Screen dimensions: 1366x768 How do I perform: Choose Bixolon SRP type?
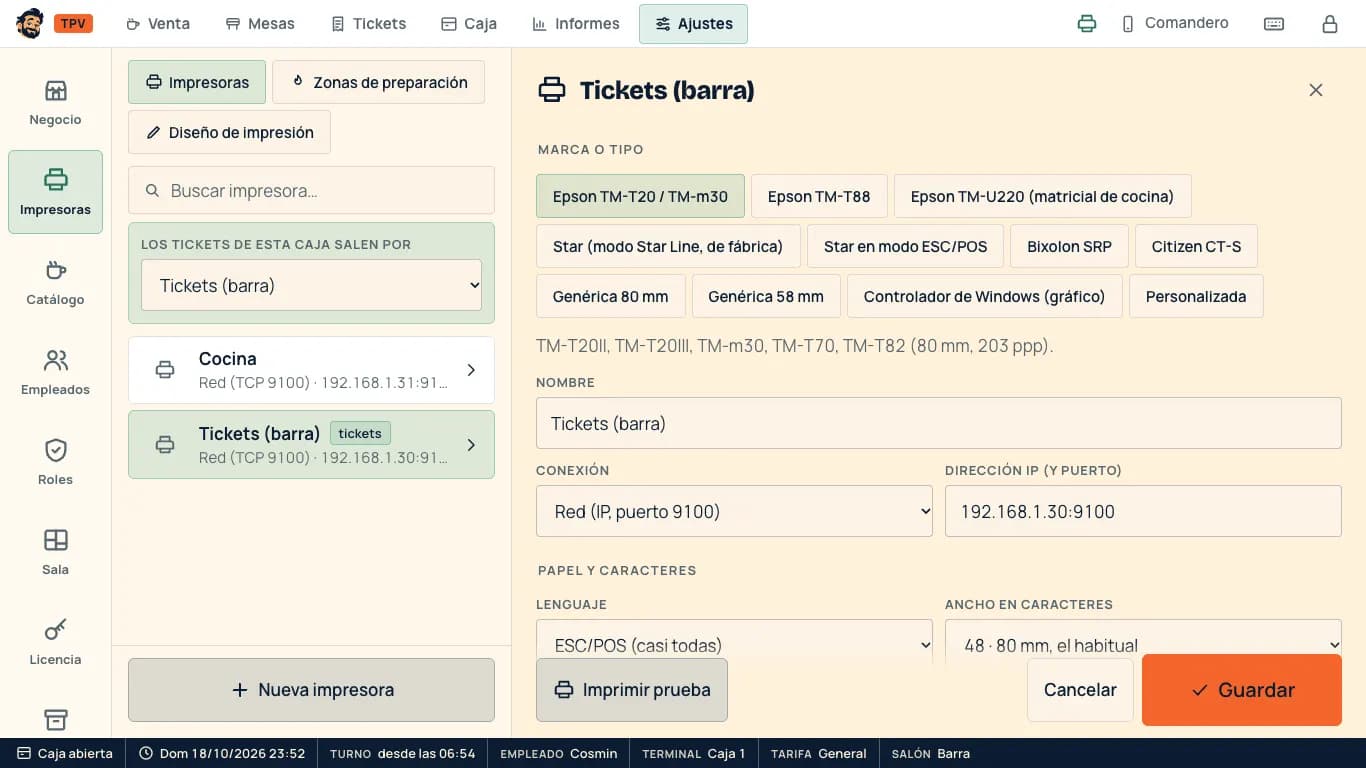click(1069, 246)
